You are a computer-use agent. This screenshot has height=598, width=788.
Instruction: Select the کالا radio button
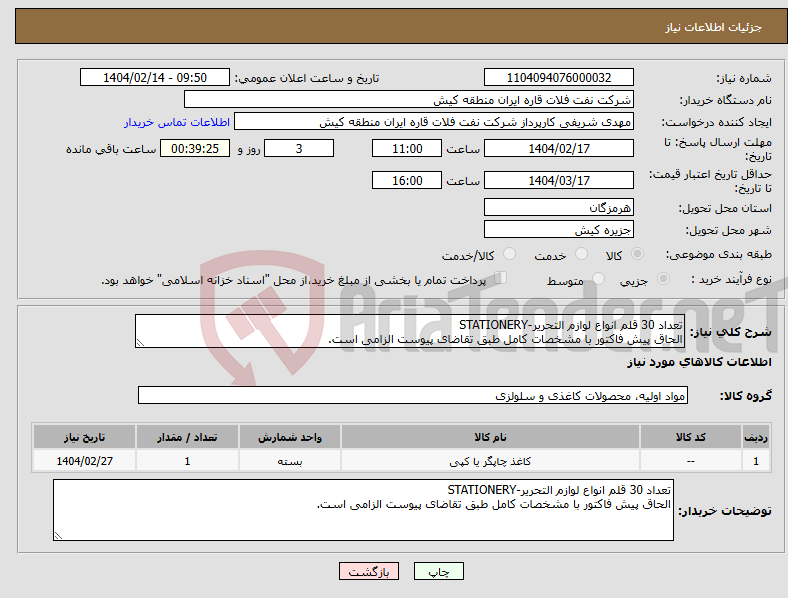[x=637, y=254]
